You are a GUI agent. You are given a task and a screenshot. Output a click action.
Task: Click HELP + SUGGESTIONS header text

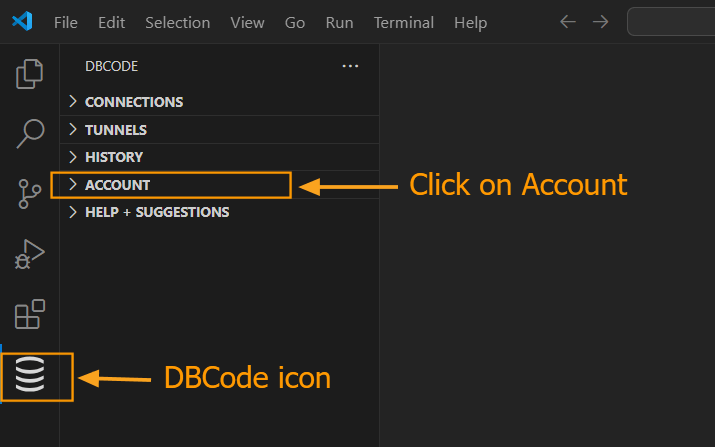(157, 212)
